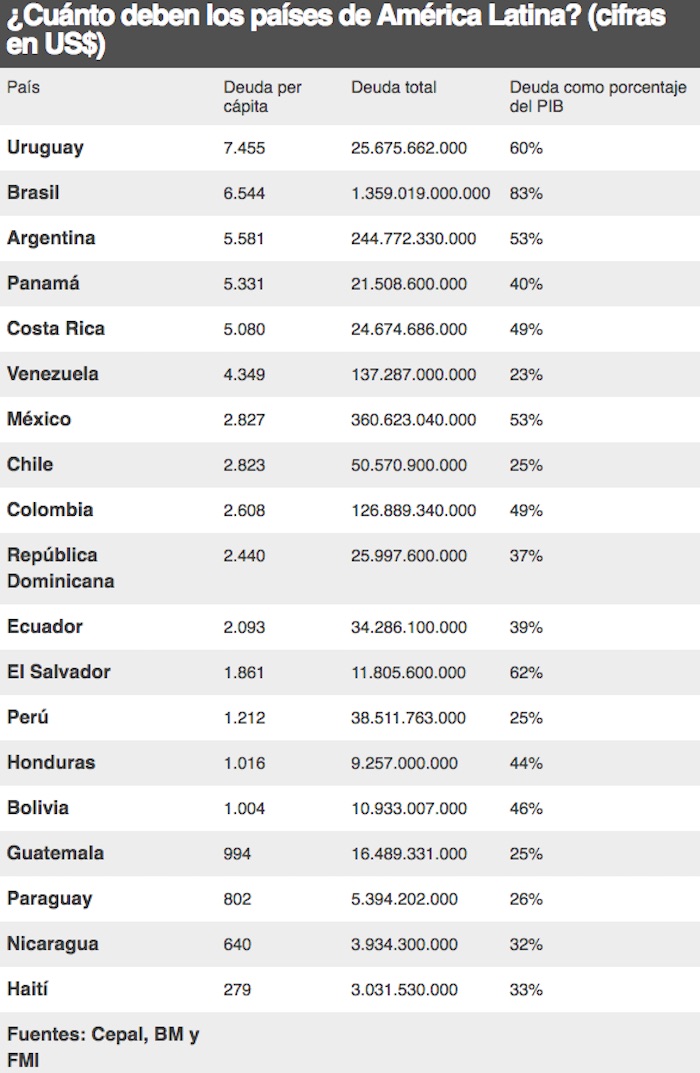
Task: Click Venezuela's total debt value 137.287.000.000
Action: [x=414, y=374]
